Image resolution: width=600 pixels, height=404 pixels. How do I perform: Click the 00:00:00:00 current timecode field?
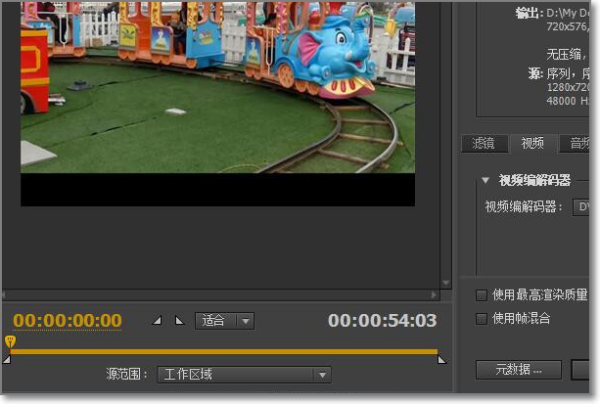[x=67, y=321]
